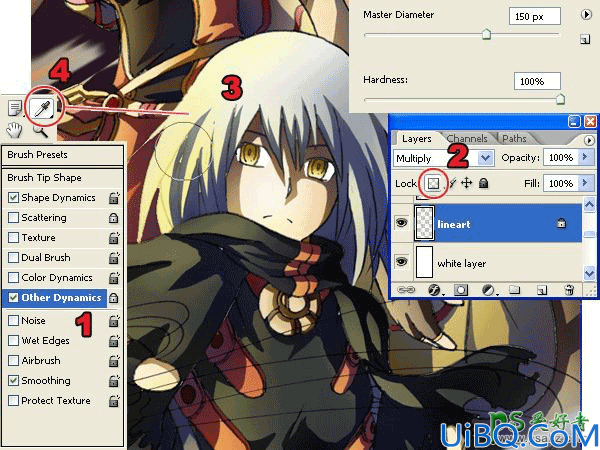
Task: Create a new layer
Action: [541, 290]
